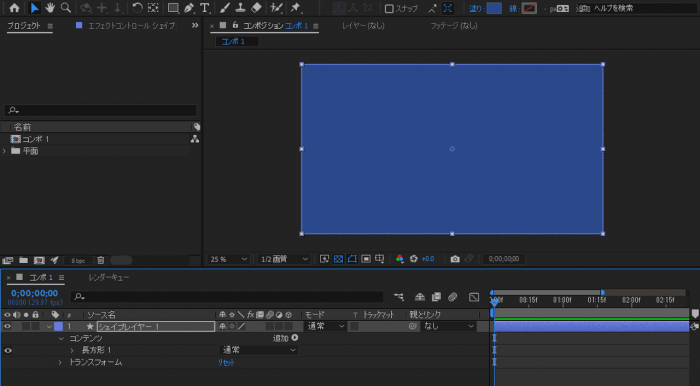Switch to the プロジェクト tab

[24, 26]
